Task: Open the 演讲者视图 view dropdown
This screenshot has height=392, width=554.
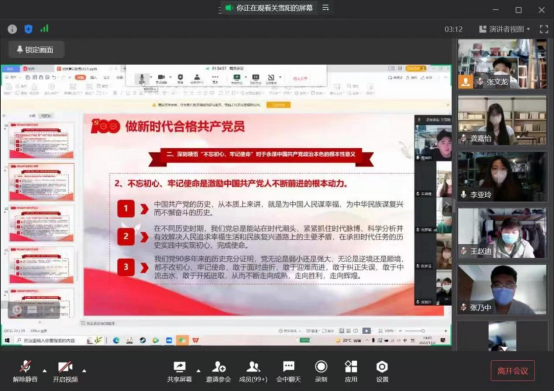Action: point(505,29)
